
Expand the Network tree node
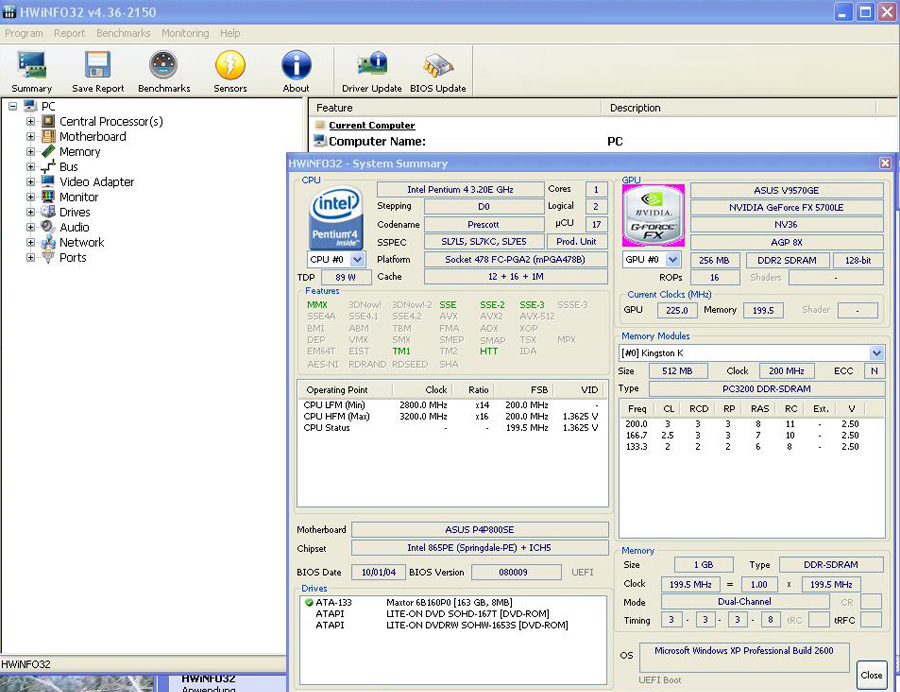pyautogui.click(x=30, y=242)
